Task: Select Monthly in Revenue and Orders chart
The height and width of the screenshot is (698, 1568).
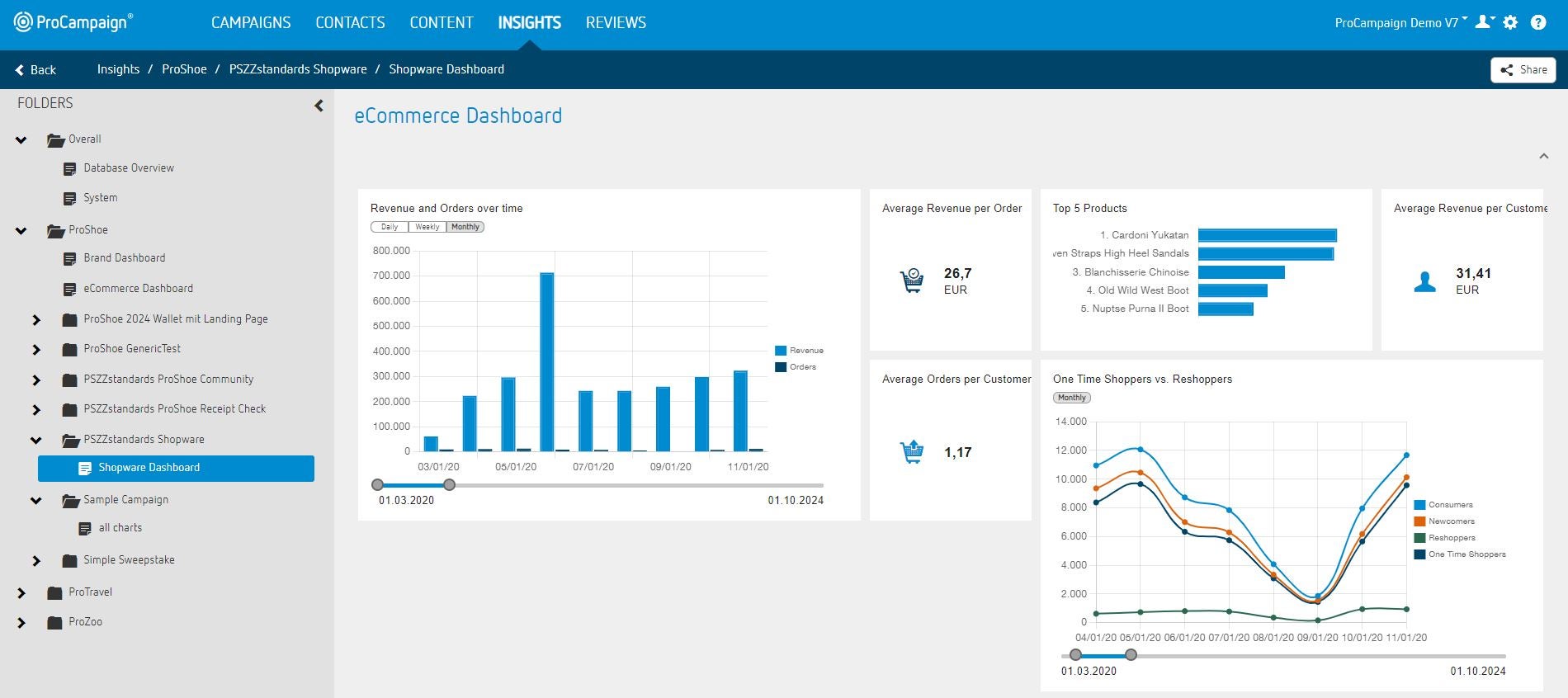Action: 465,227
